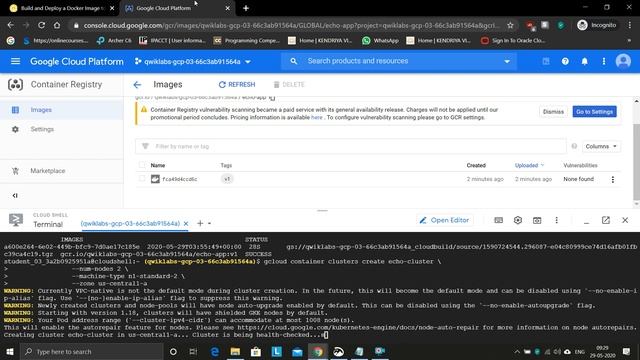Click the REFRESH button
The width and height of the screenshot is (640, 360).
click(x=237, y=84)
